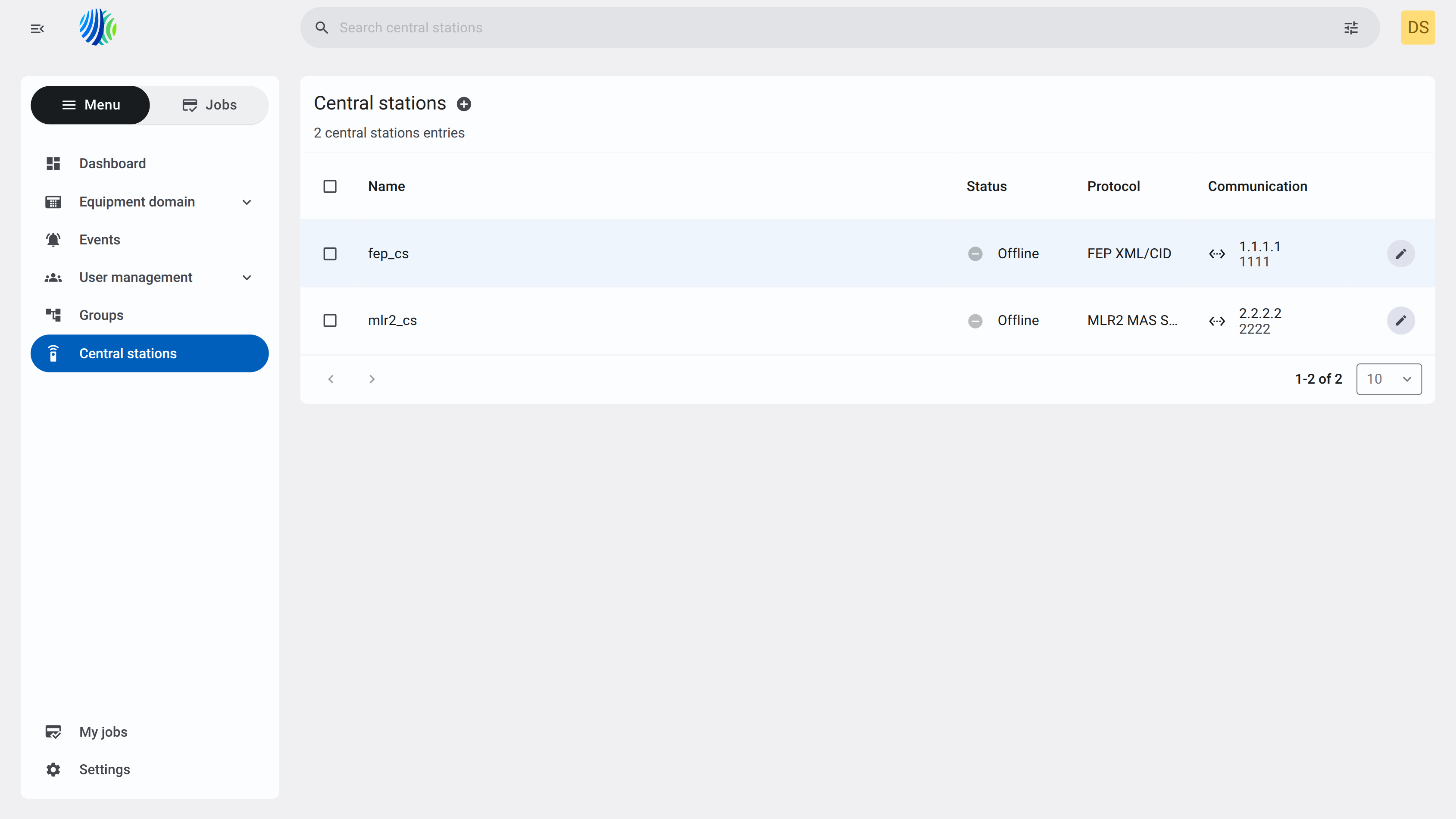1456x819 pixels.
Task: Click the Offline status text for mlr2_cs
Action: (x=1018, y=320)
